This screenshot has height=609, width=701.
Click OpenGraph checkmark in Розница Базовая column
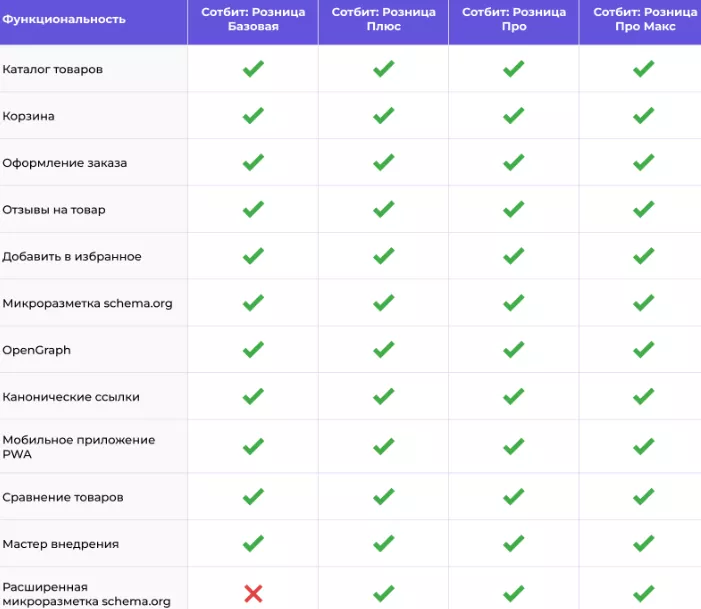[253, 350]
